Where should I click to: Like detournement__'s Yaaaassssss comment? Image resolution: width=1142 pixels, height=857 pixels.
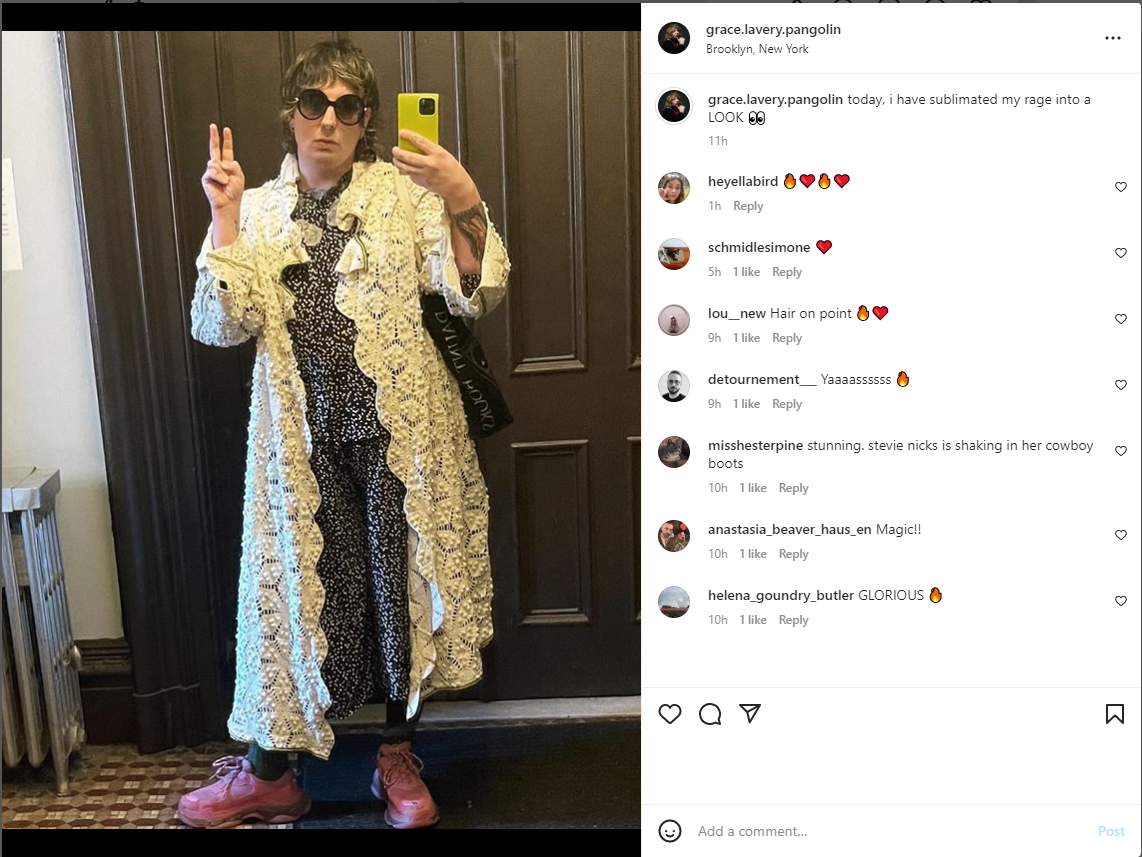click(x=1121, y=385)
